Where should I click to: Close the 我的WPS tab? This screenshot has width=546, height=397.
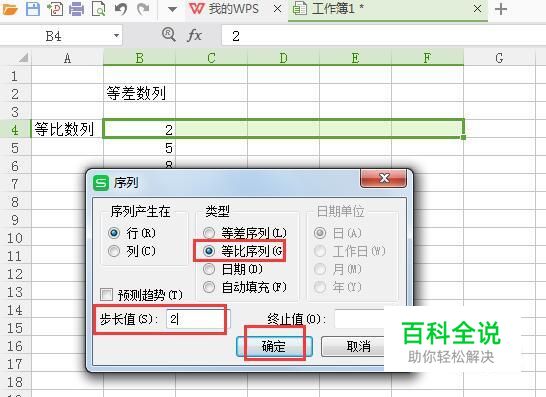pos(278,9)
